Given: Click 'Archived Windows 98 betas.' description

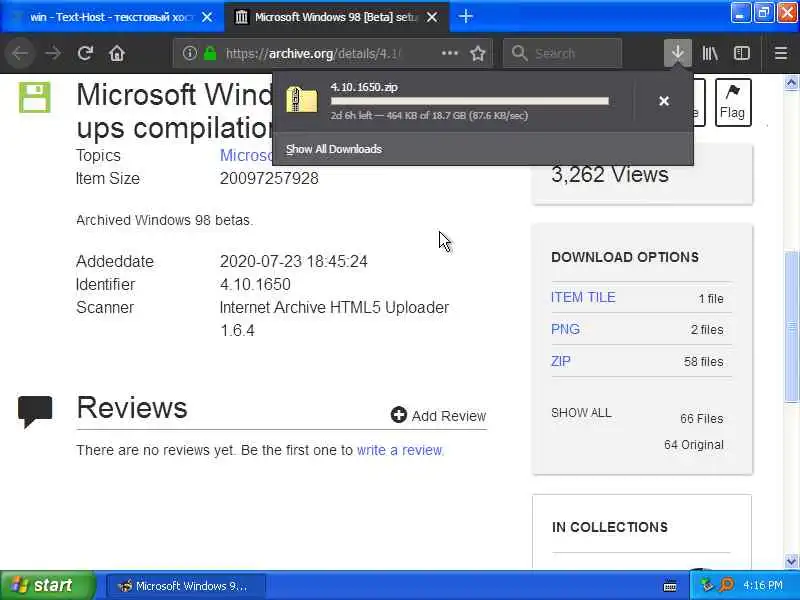Looking at the screenshot, I should coord(164,220).
